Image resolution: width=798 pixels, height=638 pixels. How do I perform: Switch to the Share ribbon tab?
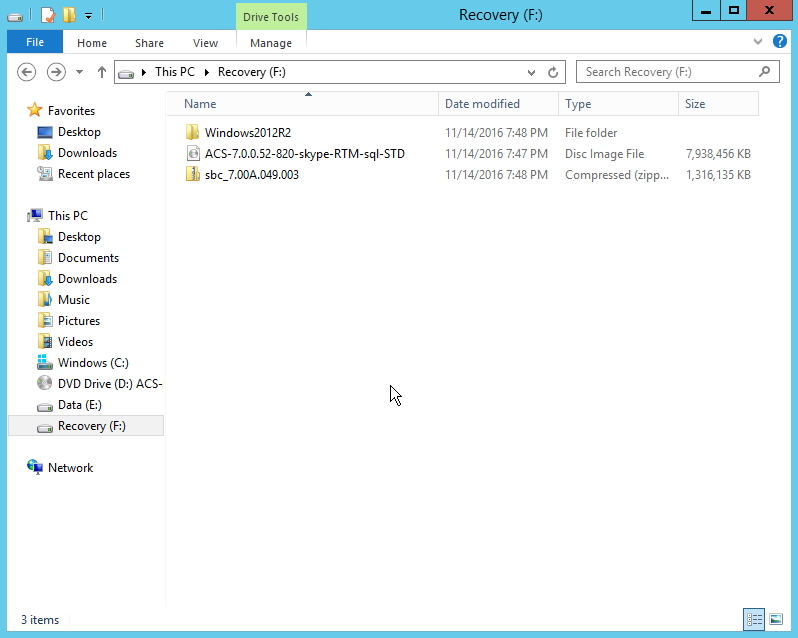coord(149,43)
